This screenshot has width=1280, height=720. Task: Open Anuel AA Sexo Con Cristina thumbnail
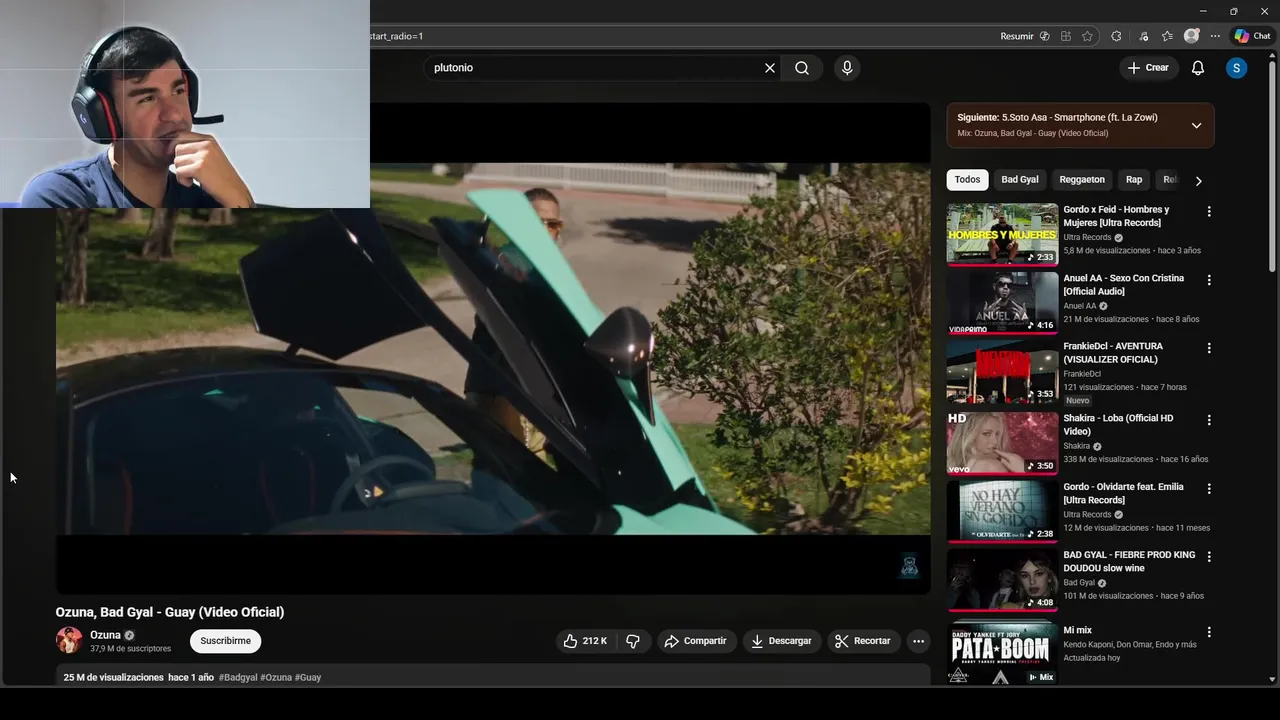pyautogui.click(x=1002, y=303)
